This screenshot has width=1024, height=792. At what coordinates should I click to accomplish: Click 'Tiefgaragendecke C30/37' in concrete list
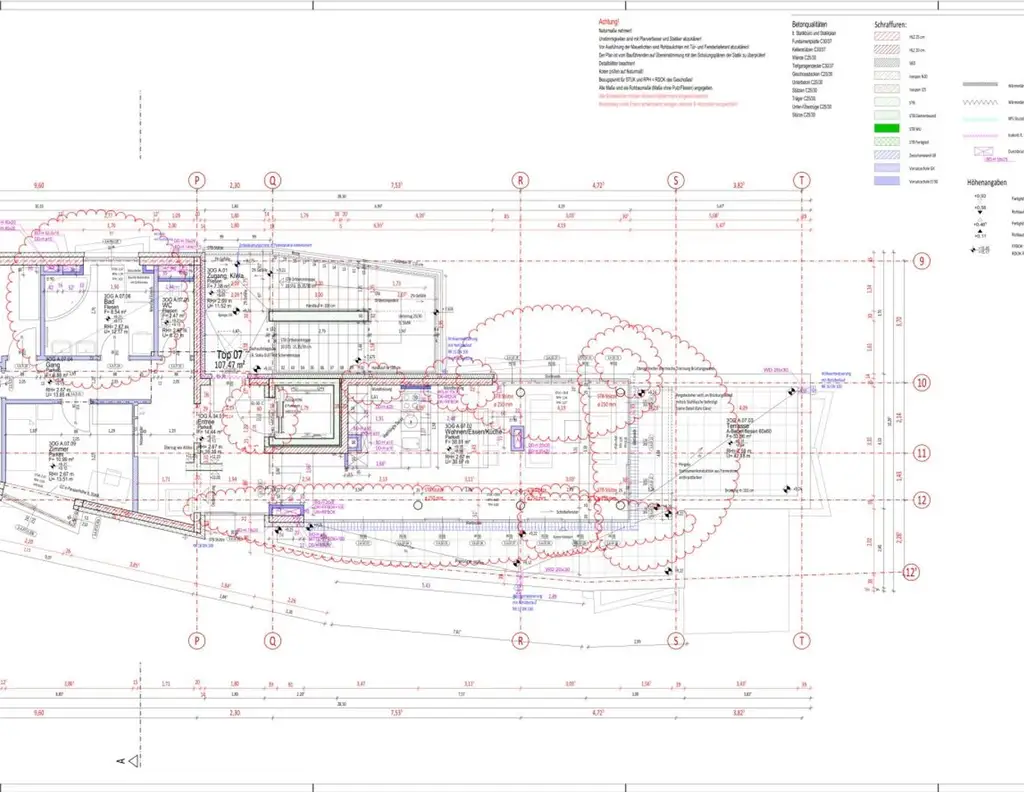(813, 66)
